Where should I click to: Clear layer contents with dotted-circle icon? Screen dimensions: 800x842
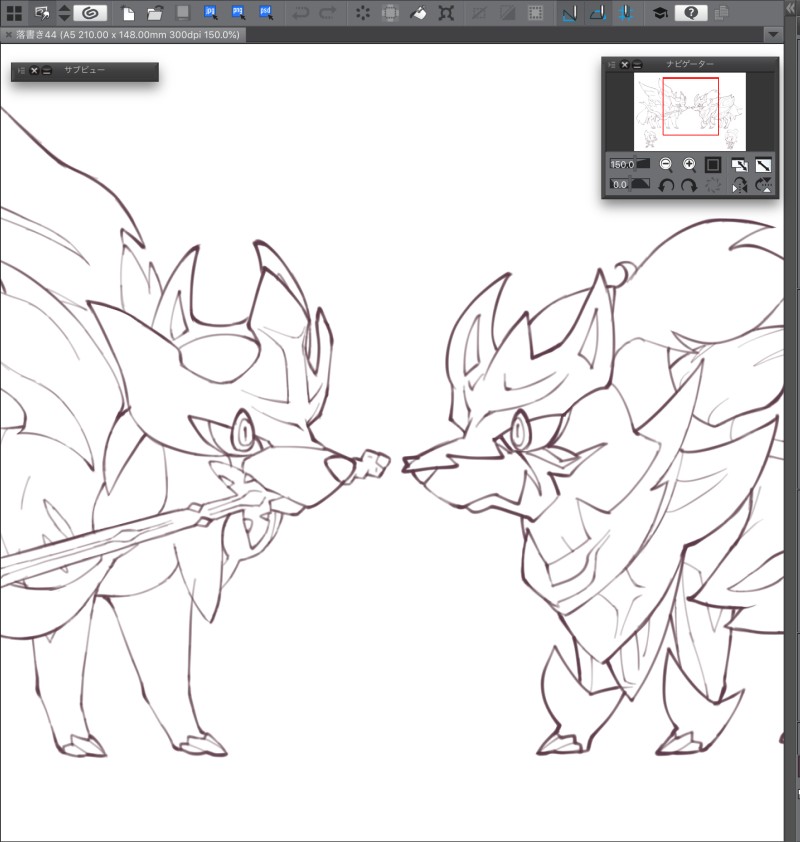363,13
